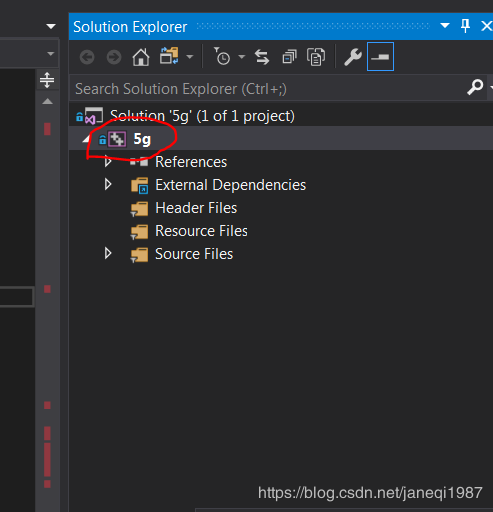Open the Pending Changes Filter clock icon
The image size is (493, 512).
(222, 56)
